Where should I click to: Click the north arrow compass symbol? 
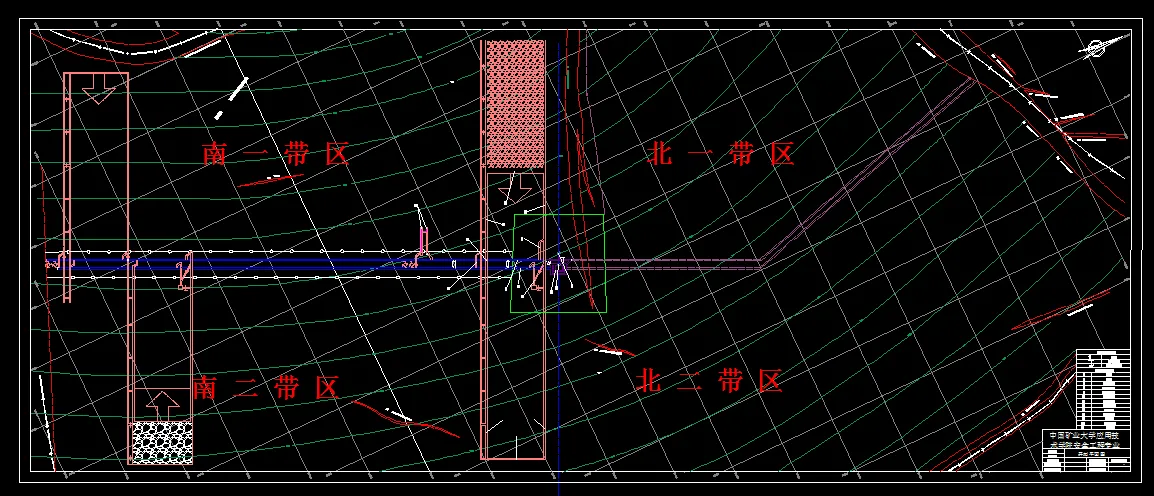[1100, 49]
